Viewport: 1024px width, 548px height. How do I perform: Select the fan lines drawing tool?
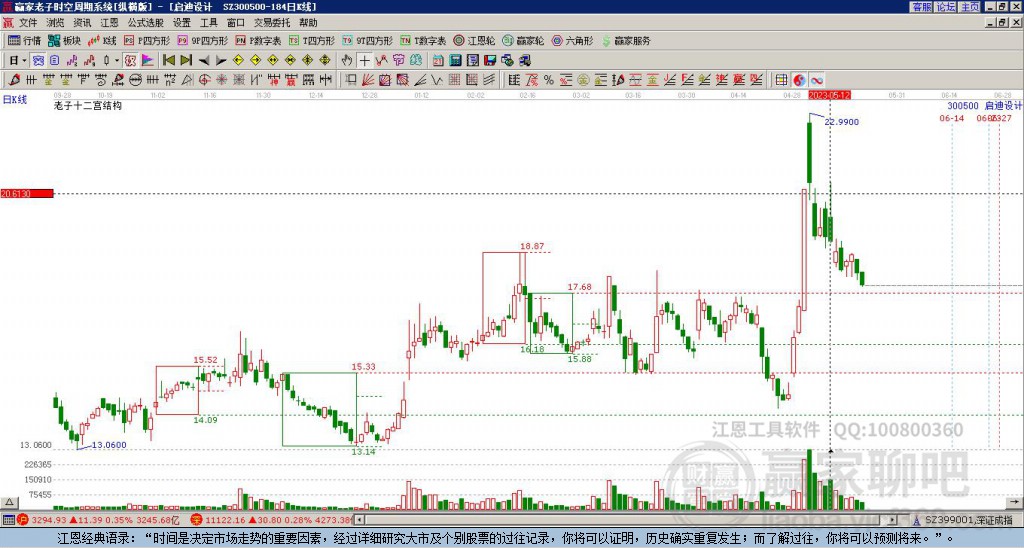368,80
